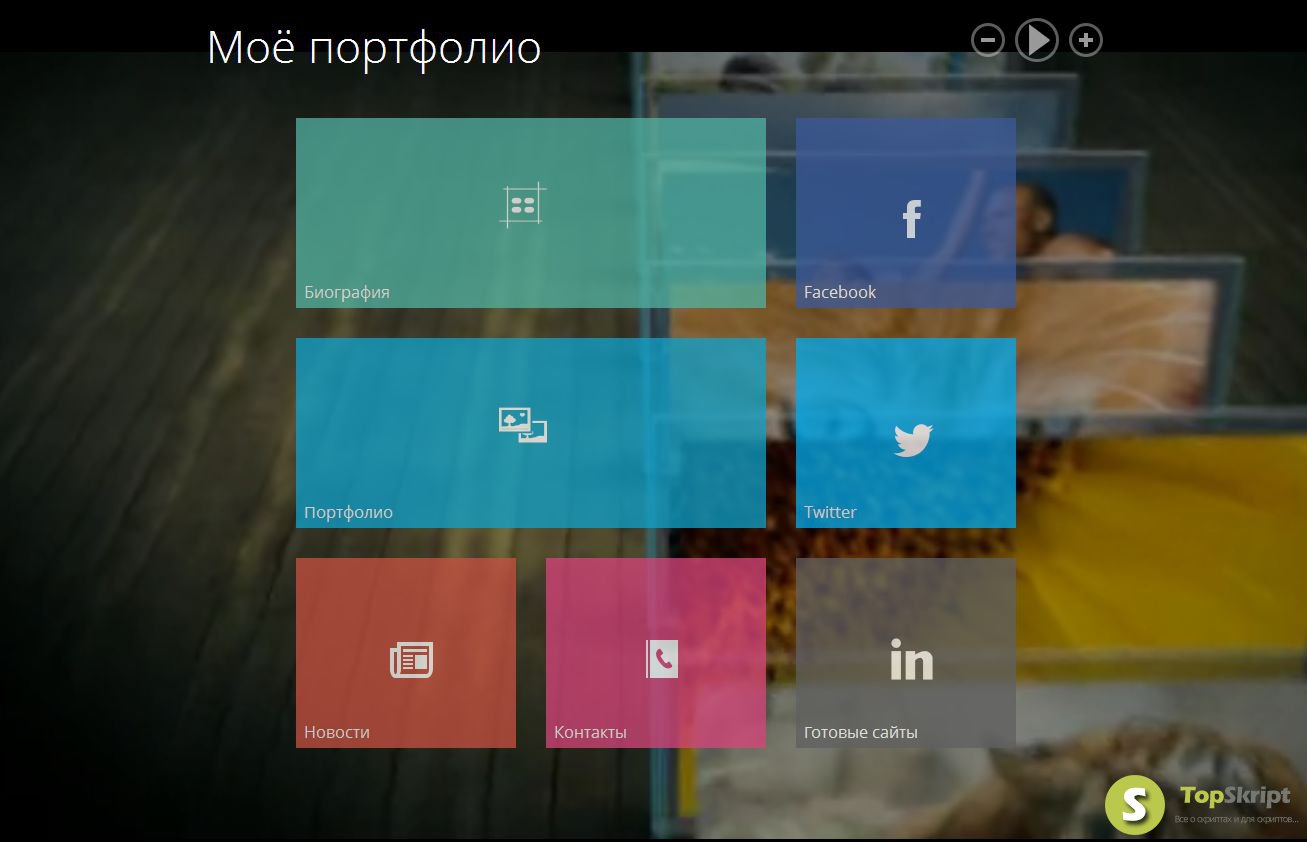
Task: Open the Портфолио tile label
Action: 348,512
